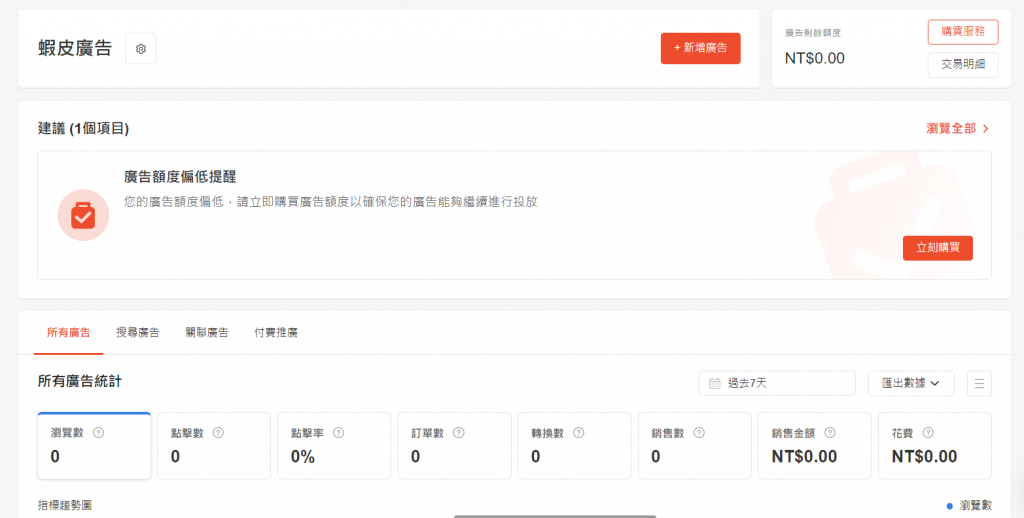
Task: Select the 瀏覽數 metric card
Action: (x=94, y=445)
